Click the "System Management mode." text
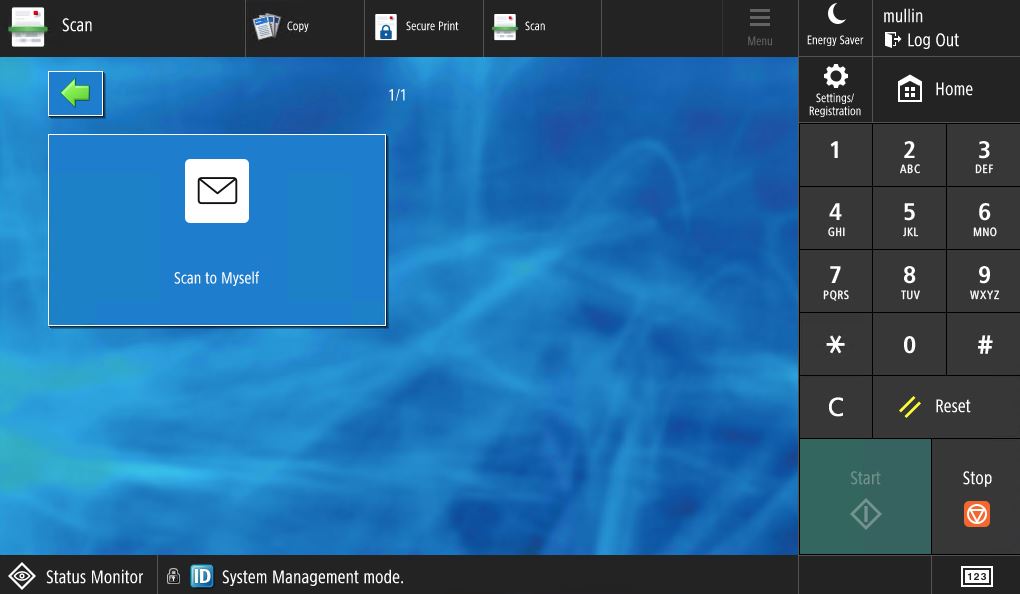Screen dimensions: 1020x594 (313, 577)
